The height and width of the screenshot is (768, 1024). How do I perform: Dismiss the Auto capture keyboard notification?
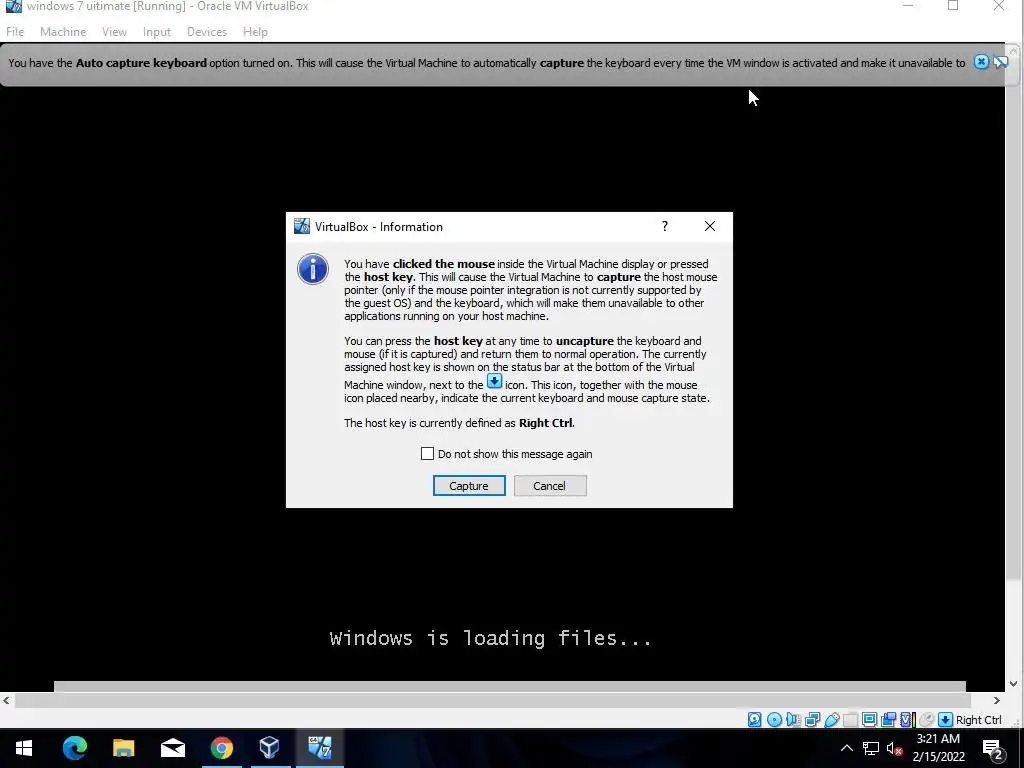tap(981, 62)
